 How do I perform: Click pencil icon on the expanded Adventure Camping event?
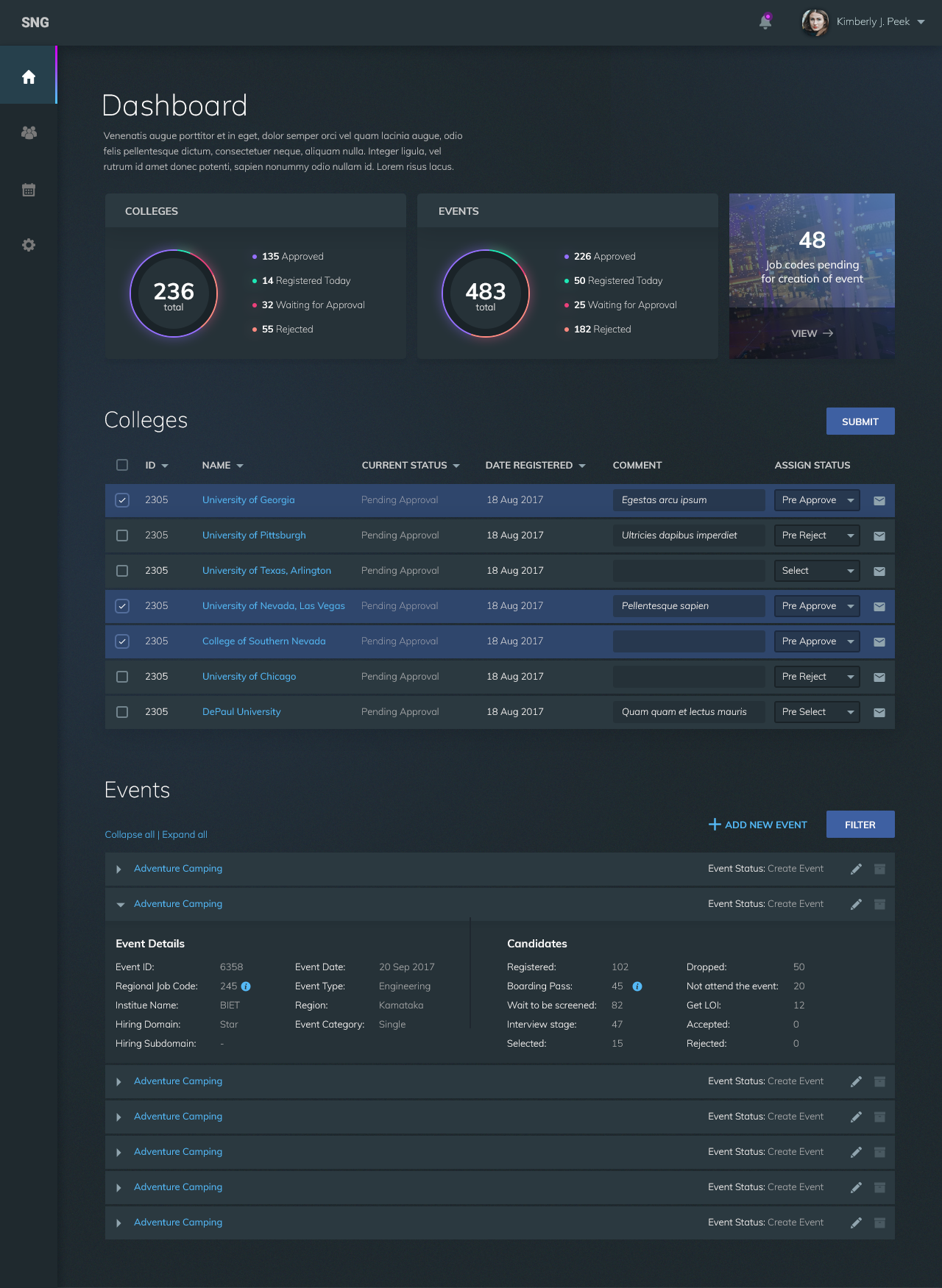[856, 904]
